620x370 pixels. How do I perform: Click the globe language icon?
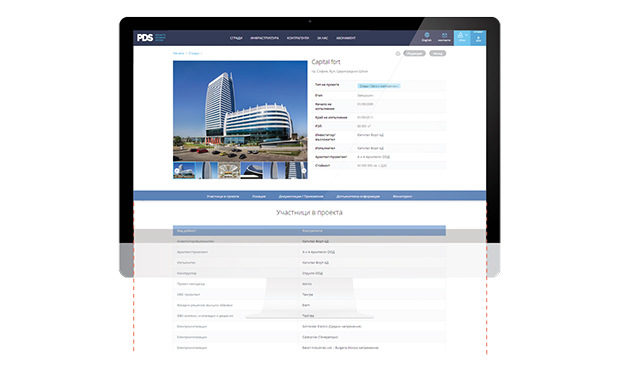click(427, 36)
